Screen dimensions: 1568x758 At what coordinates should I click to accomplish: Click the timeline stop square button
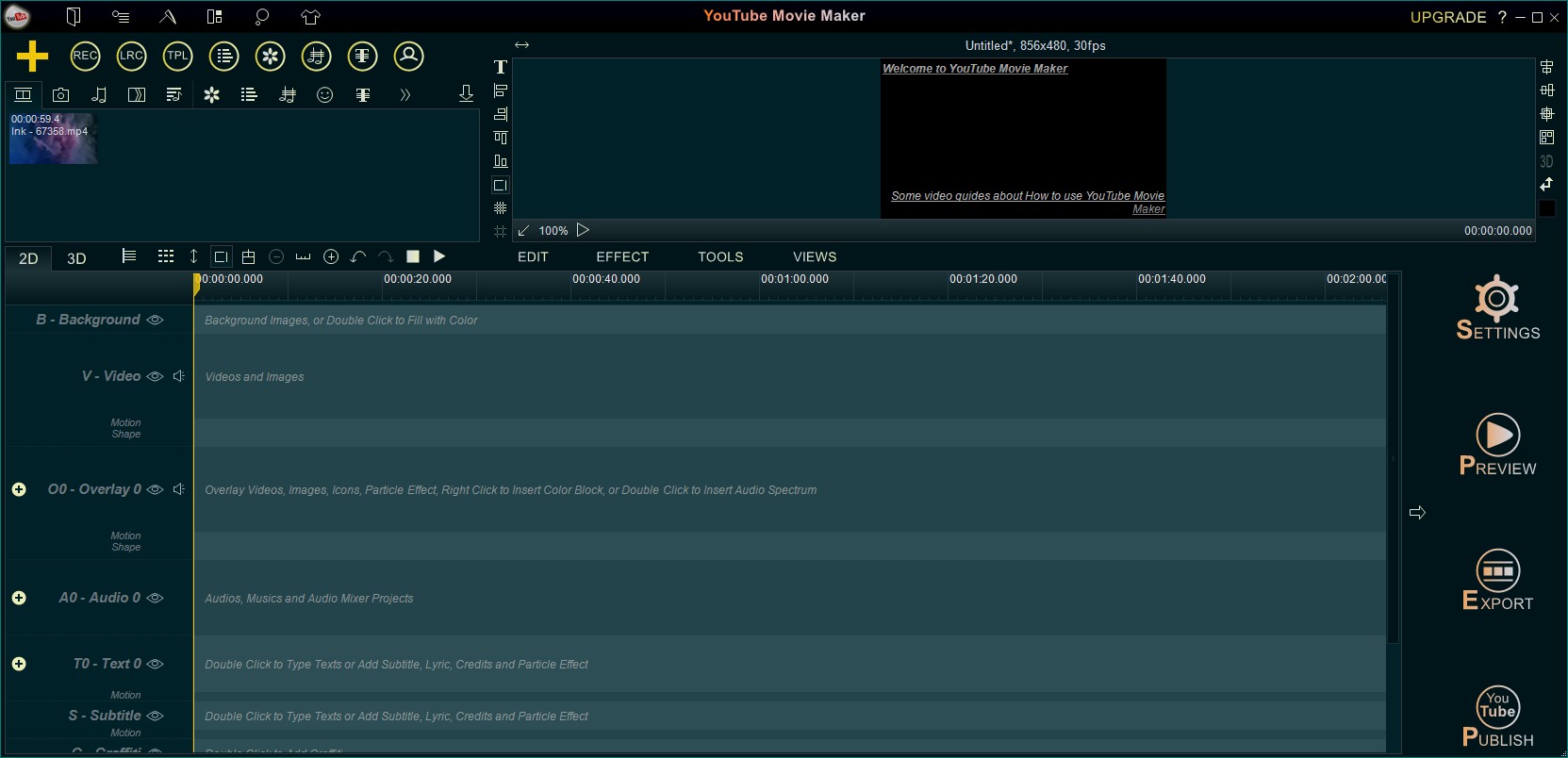[x=412, y=256]
